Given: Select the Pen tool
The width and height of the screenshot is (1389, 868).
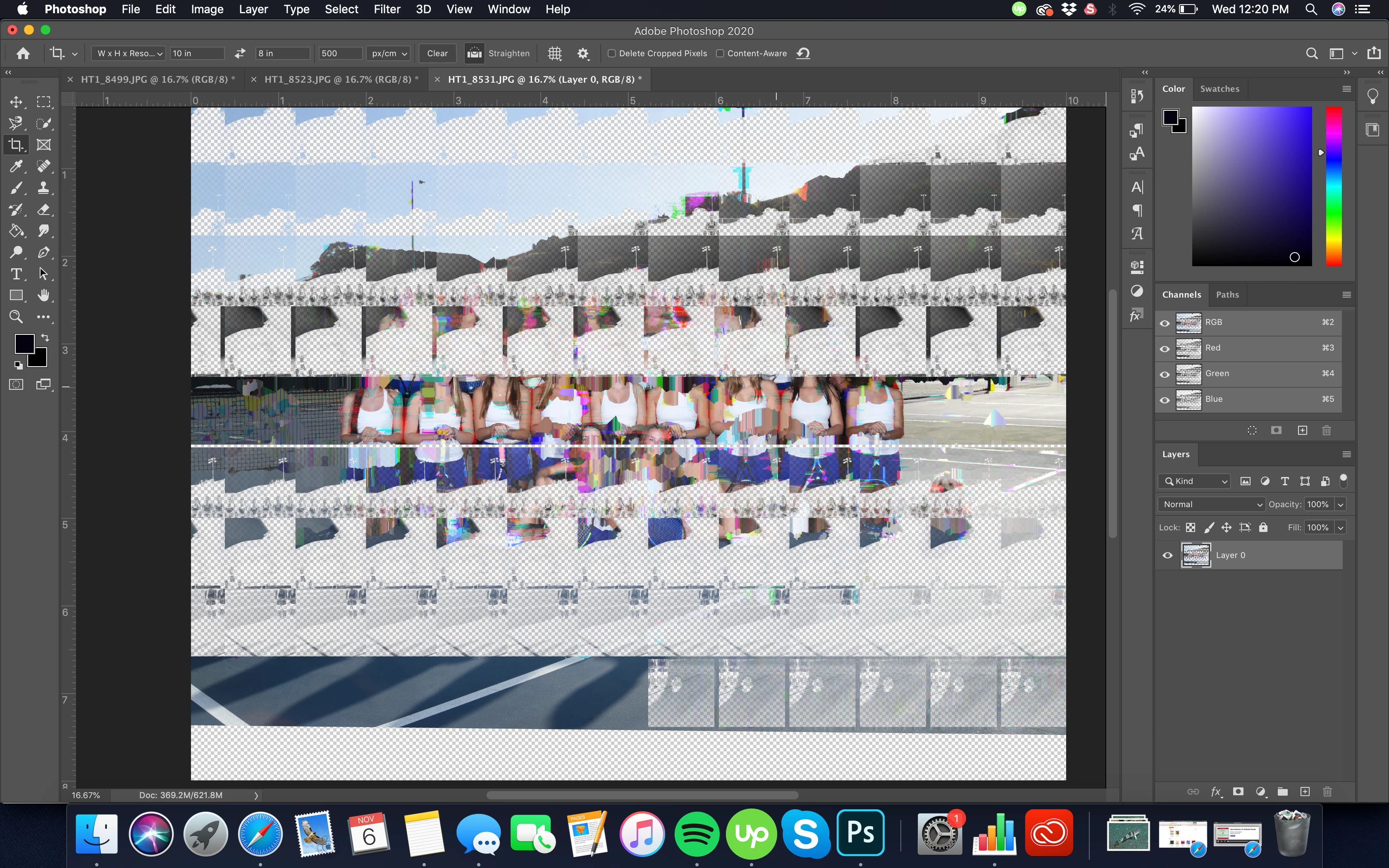Looking at the screenshot, I should tap(44, 253).
